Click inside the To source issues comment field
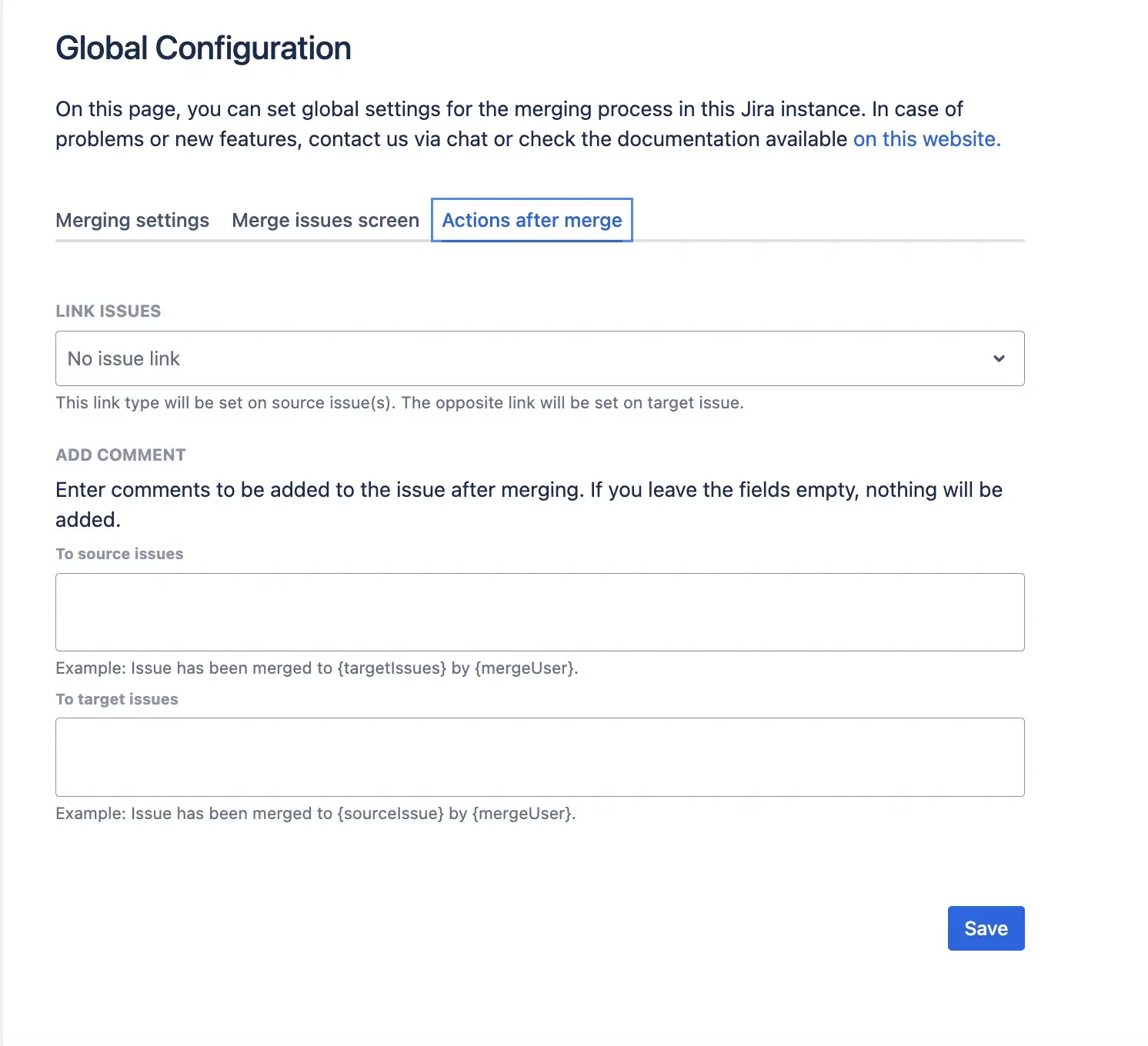This screenshot has height=1046, width=1148. click(x=539, y=611)
